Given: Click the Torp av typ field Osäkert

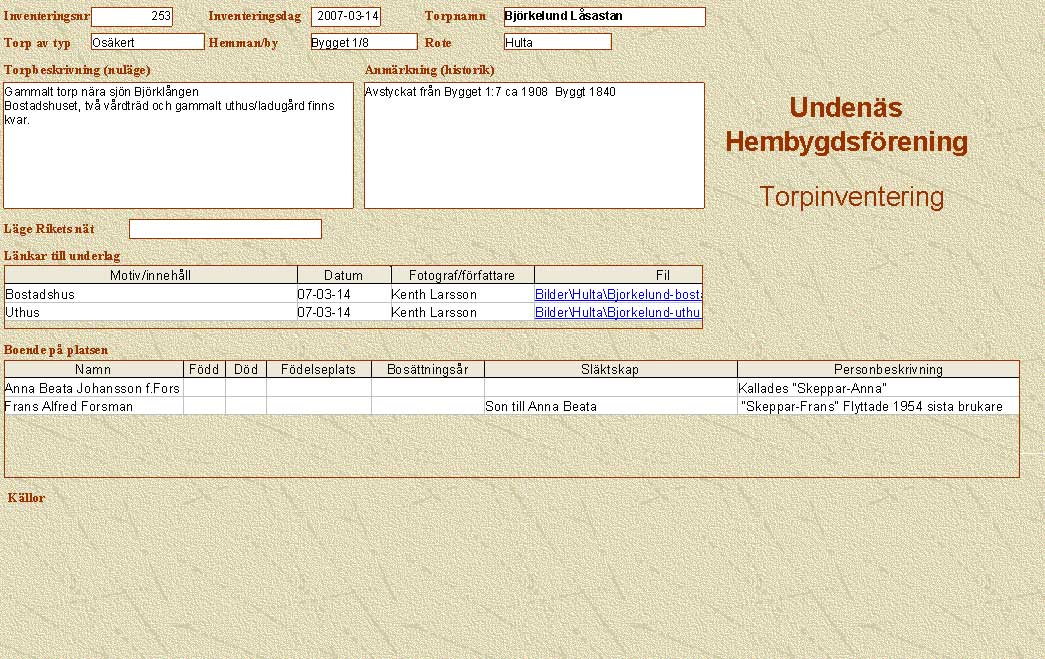Looking at the screenshot, I should tap(147, 42).
